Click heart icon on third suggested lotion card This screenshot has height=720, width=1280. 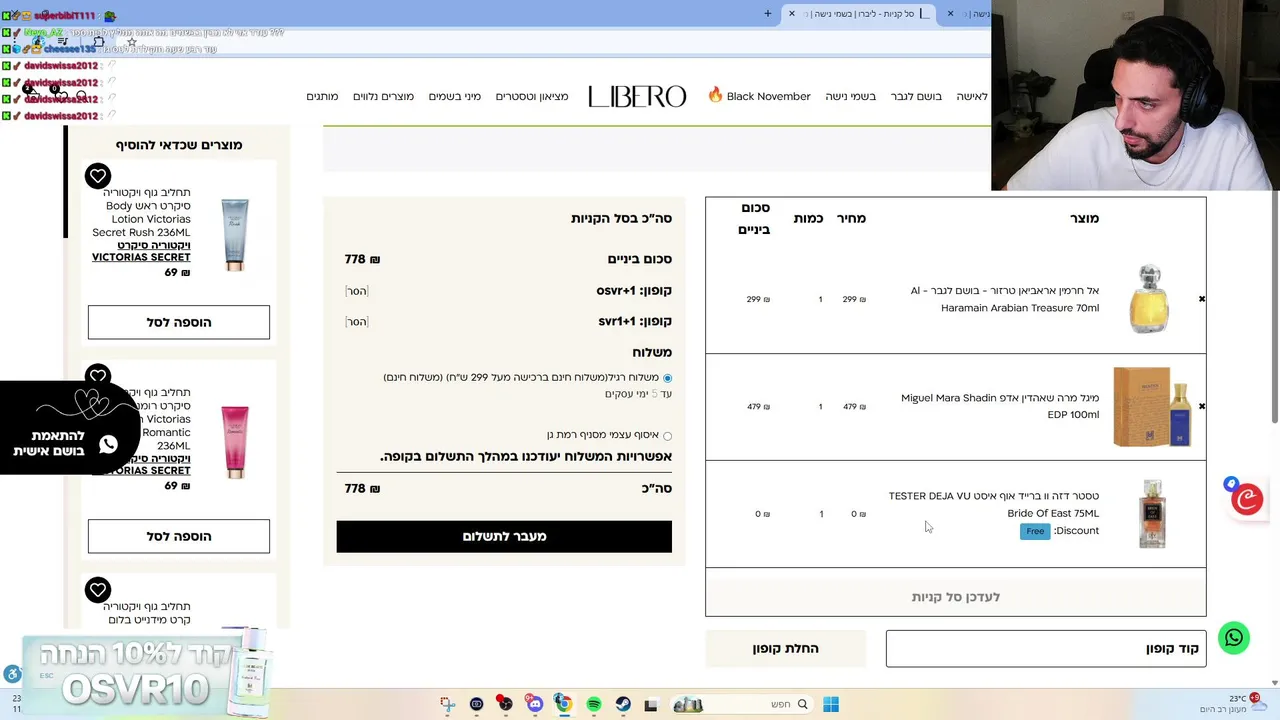coord(98,590)
